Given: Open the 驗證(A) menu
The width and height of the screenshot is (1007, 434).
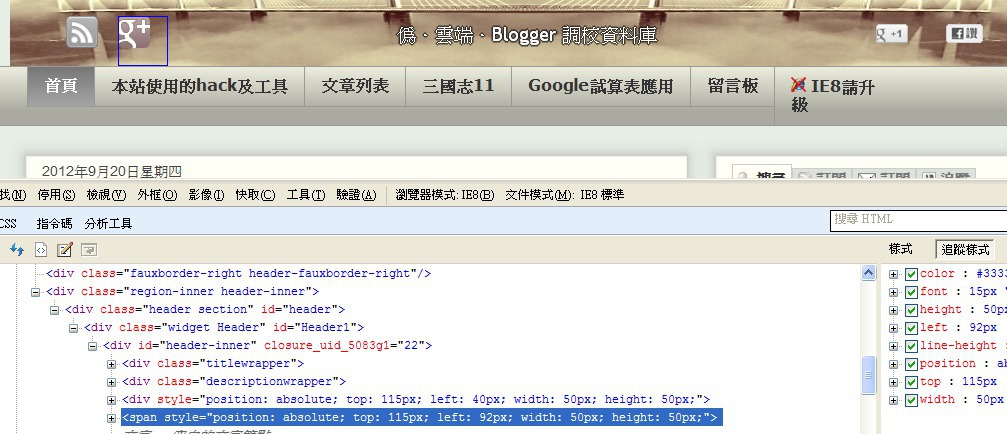Looking at the screenshot, I should click(x=356, y=195).
